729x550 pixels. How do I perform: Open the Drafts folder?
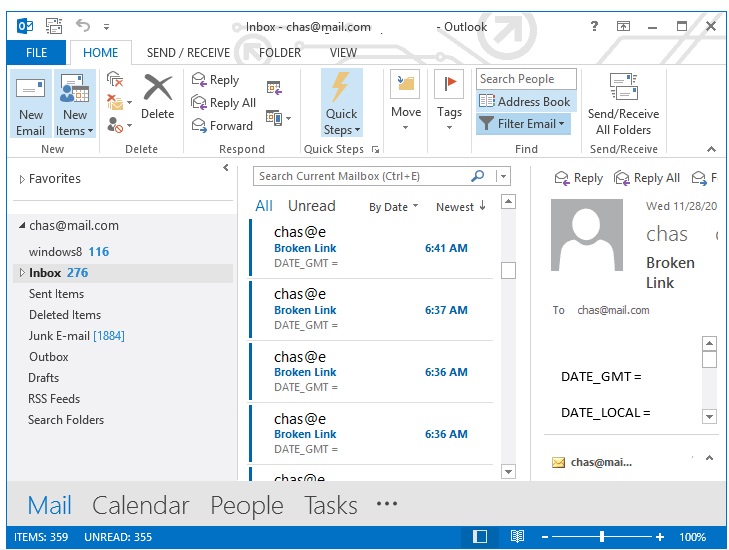[x=43, y=378]
